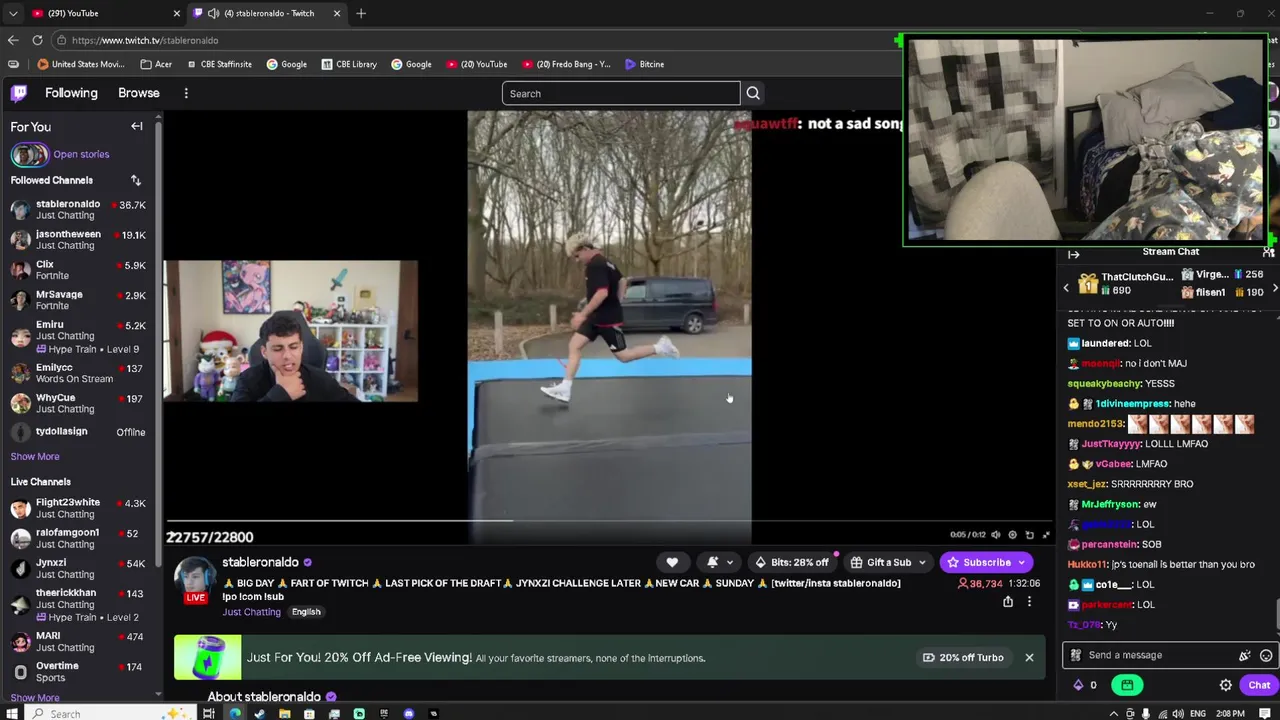Open channel points rewards button
The height and width of the screenshot is (720, 1280).
click(1127, 685)
